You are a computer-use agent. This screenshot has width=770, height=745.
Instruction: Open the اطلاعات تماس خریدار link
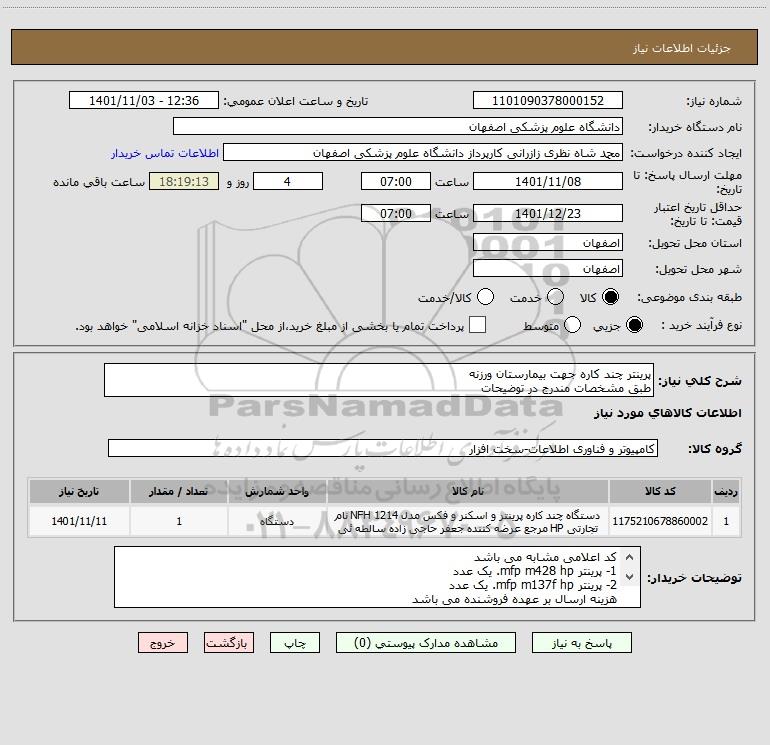[165, 153]
